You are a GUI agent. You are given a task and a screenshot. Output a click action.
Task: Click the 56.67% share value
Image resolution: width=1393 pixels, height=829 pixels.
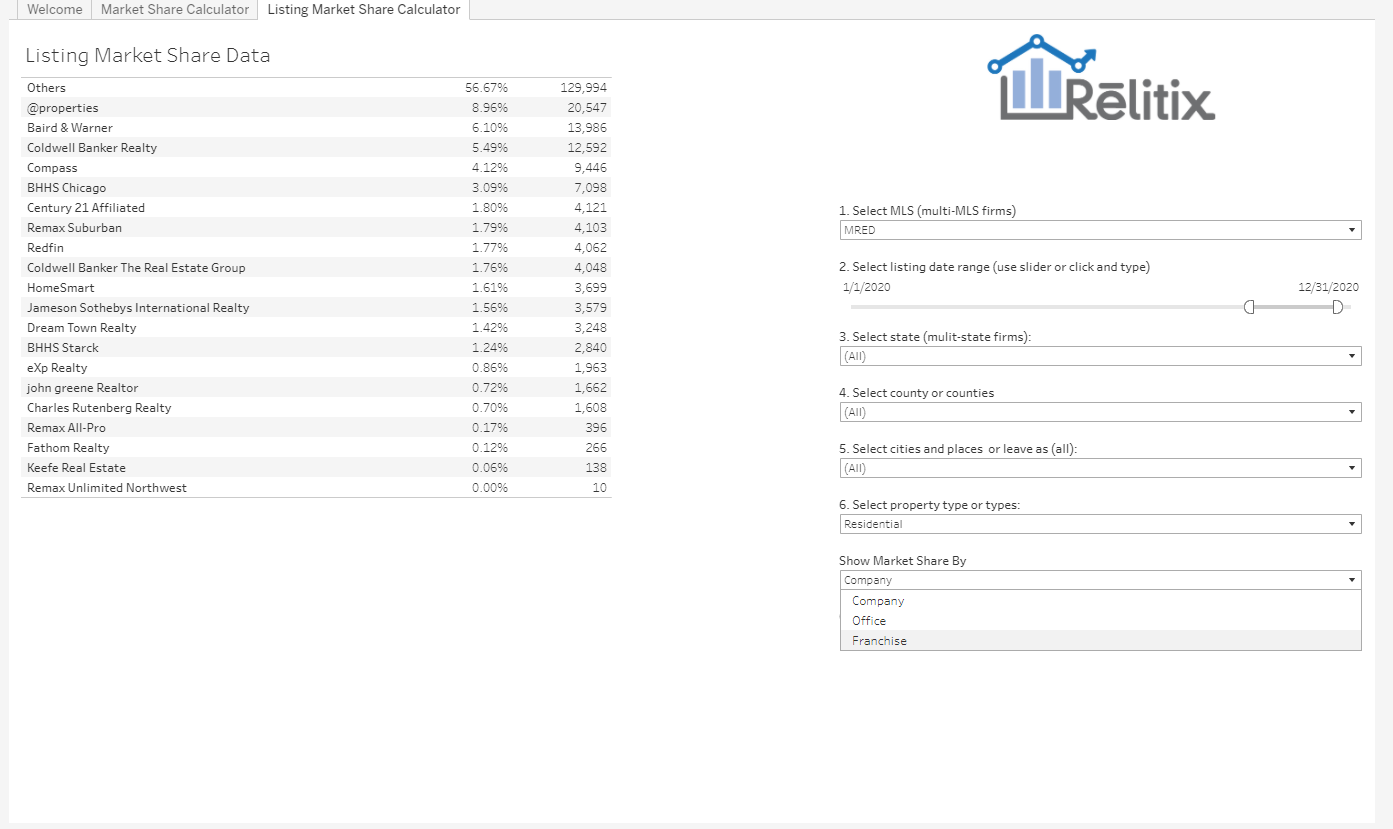pyautogui.click(x=486, y=88)
